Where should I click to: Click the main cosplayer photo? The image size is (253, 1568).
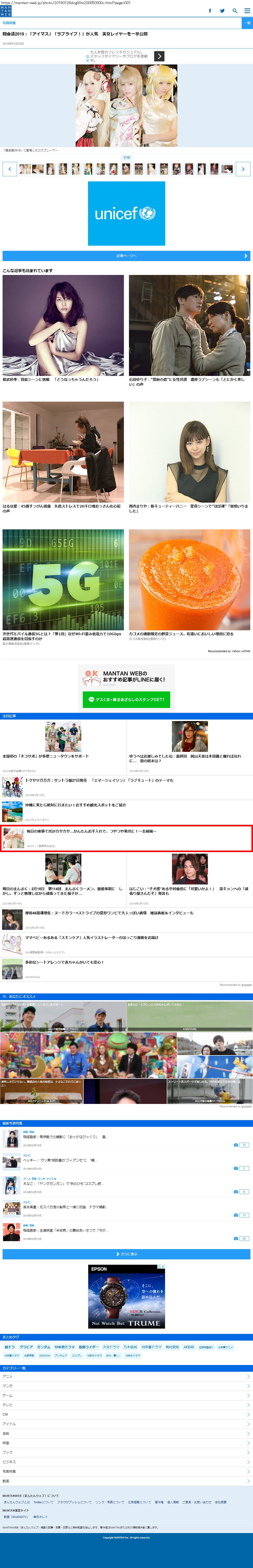coord(126,105)
